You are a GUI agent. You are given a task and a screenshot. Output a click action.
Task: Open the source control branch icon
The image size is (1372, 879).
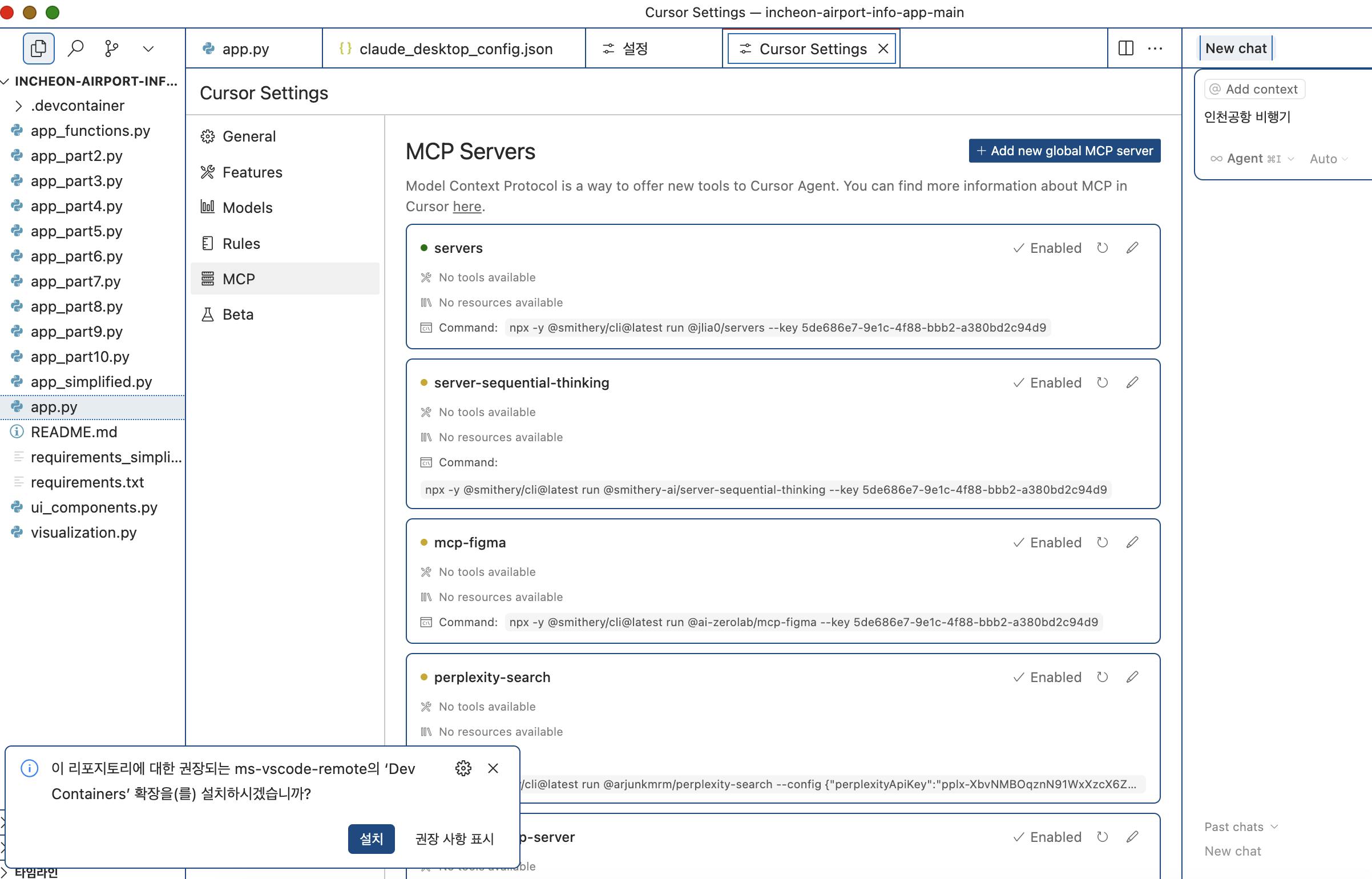tap(112, 49)
